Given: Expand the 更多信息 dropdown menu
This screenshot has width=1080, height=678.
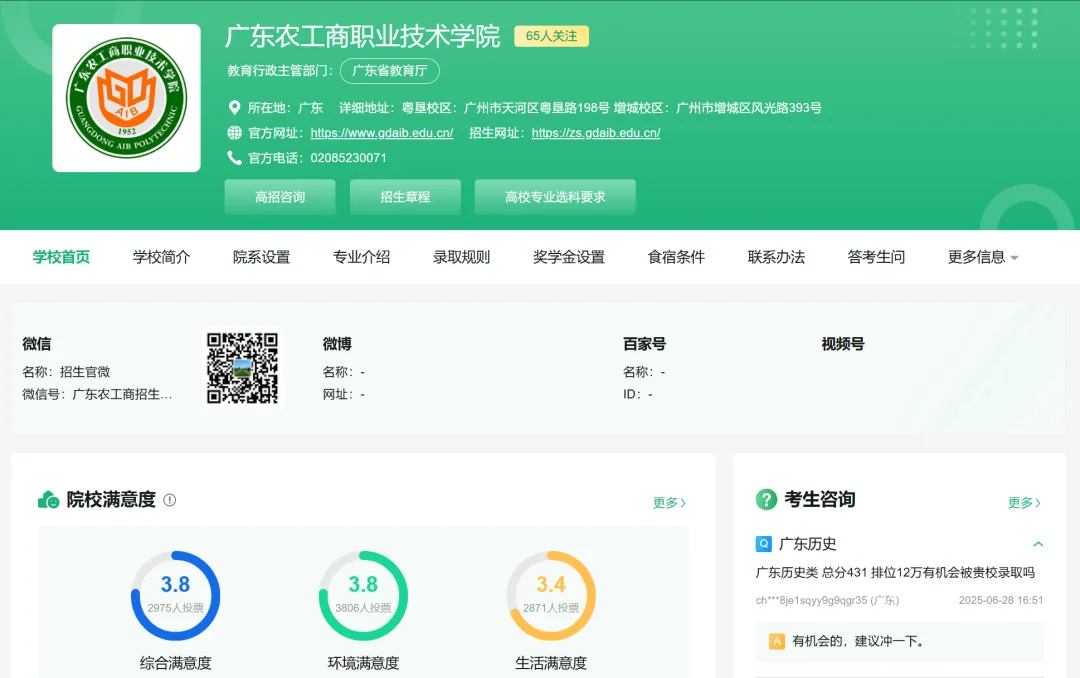Looking at the screenshot, I should 983,257.
